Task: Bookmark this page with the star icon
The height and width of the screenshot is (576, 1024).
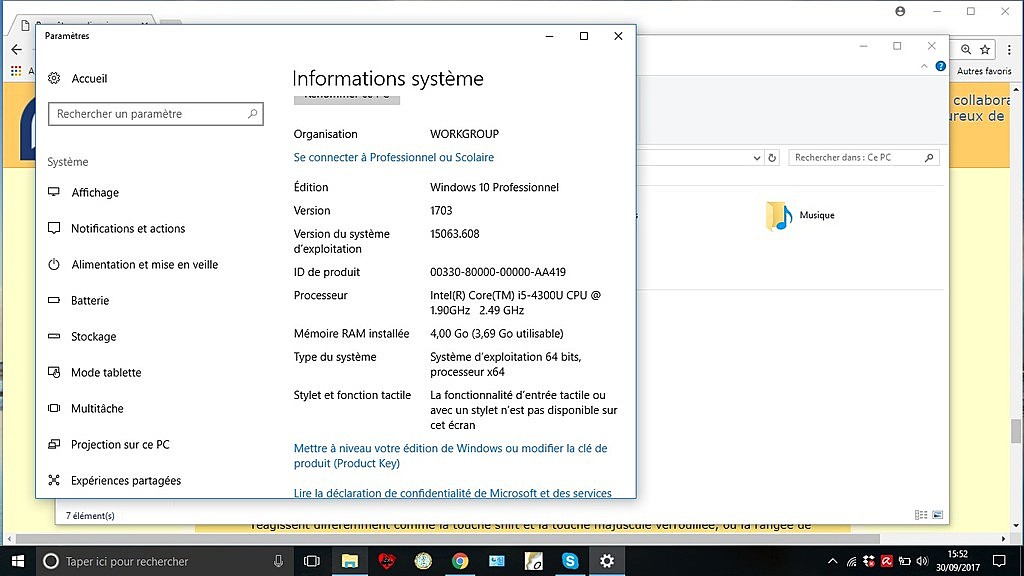Action: click(985, 50)
